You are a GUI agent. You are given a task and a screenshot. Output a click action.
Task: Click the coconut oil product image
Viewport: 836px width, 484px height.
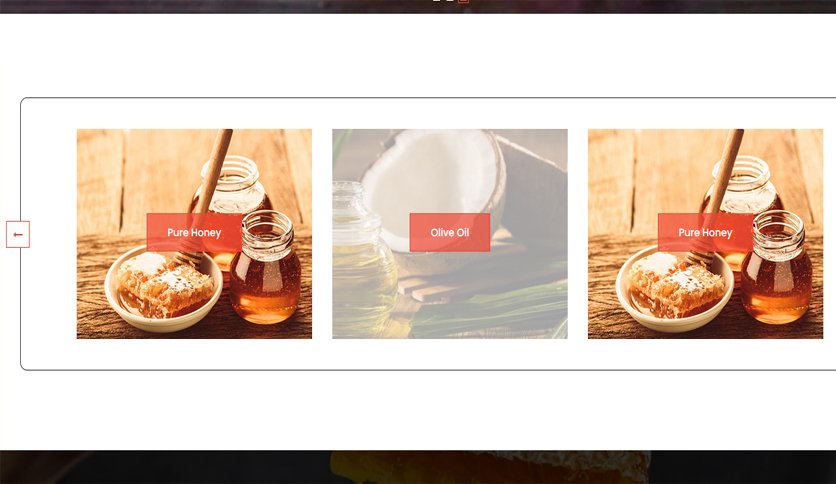point(449,233)
